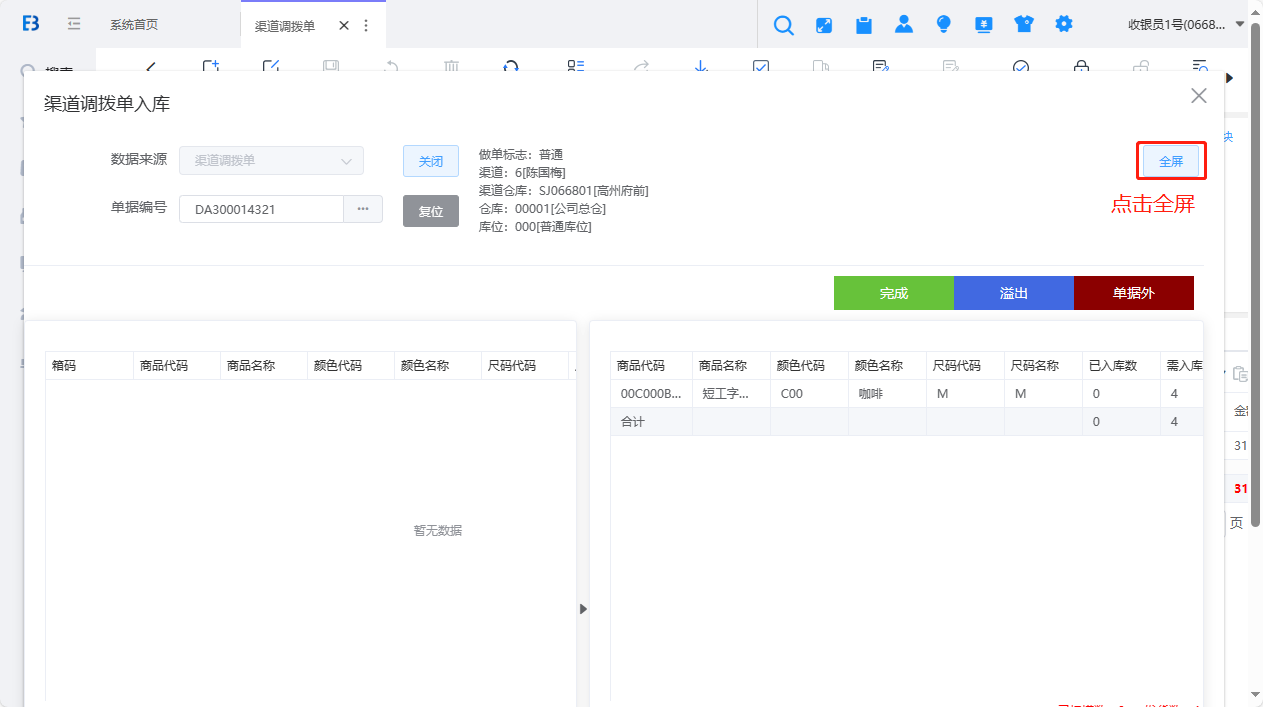Click the 全屏 fullscreen button
This screenshot has width=1263, height=707.
tap(1171, 161)
